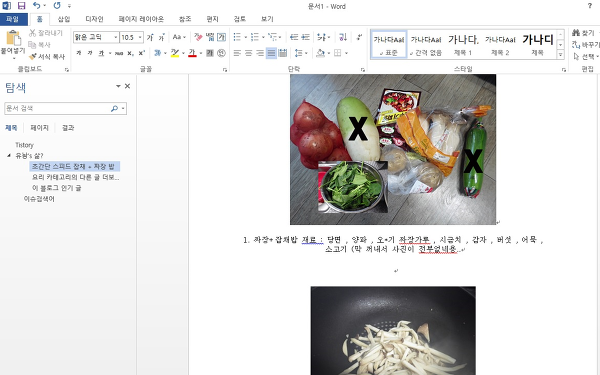
Task: Click the Help question mark icon
Action: 590,6
